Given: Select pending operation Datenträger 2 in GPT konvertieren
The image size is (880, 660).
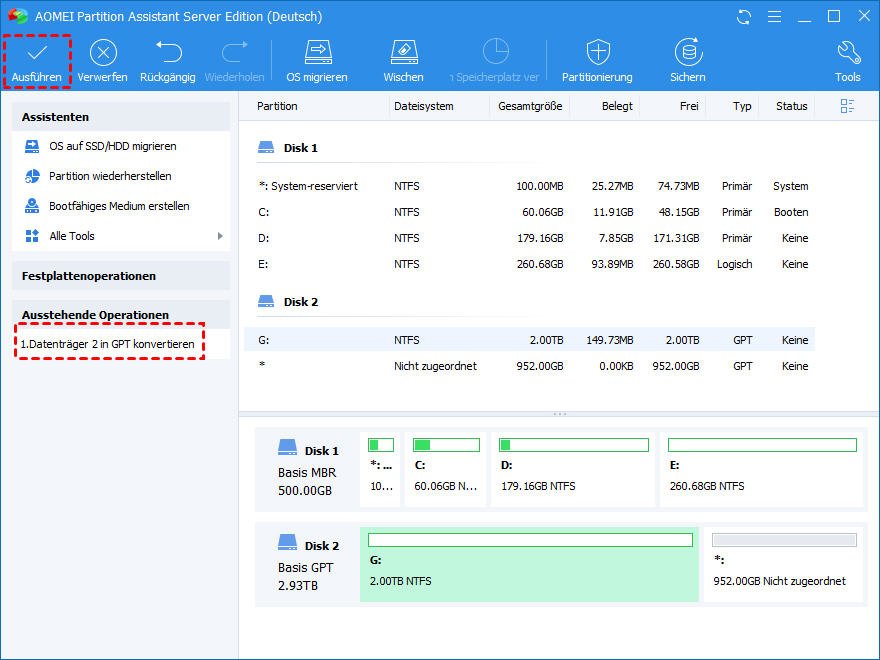Looking at the screenshot, I should (108, 343).
